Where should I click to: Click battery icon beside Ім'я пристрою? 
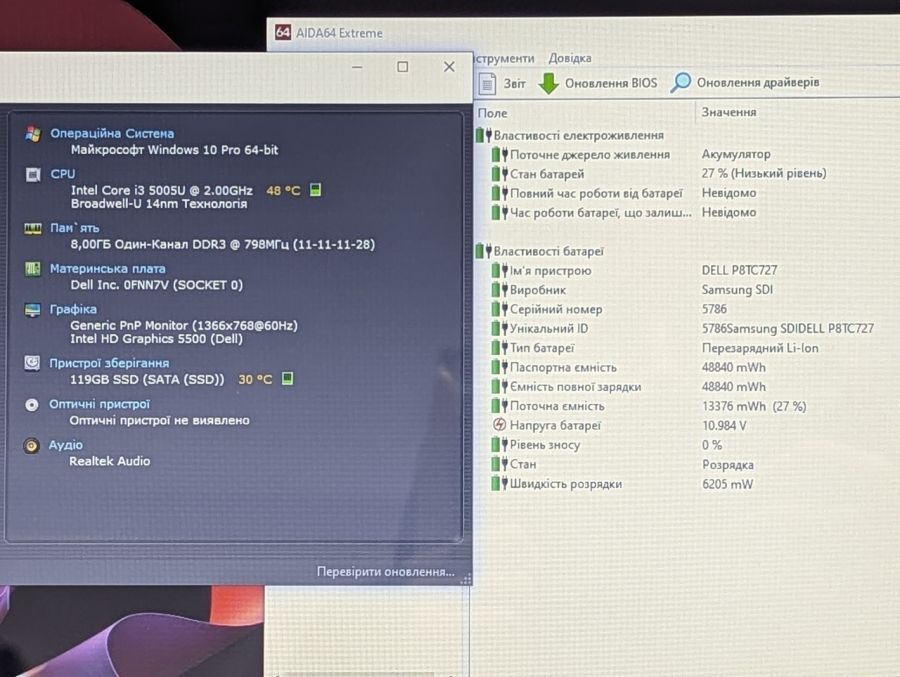click(x=499, y=270)
